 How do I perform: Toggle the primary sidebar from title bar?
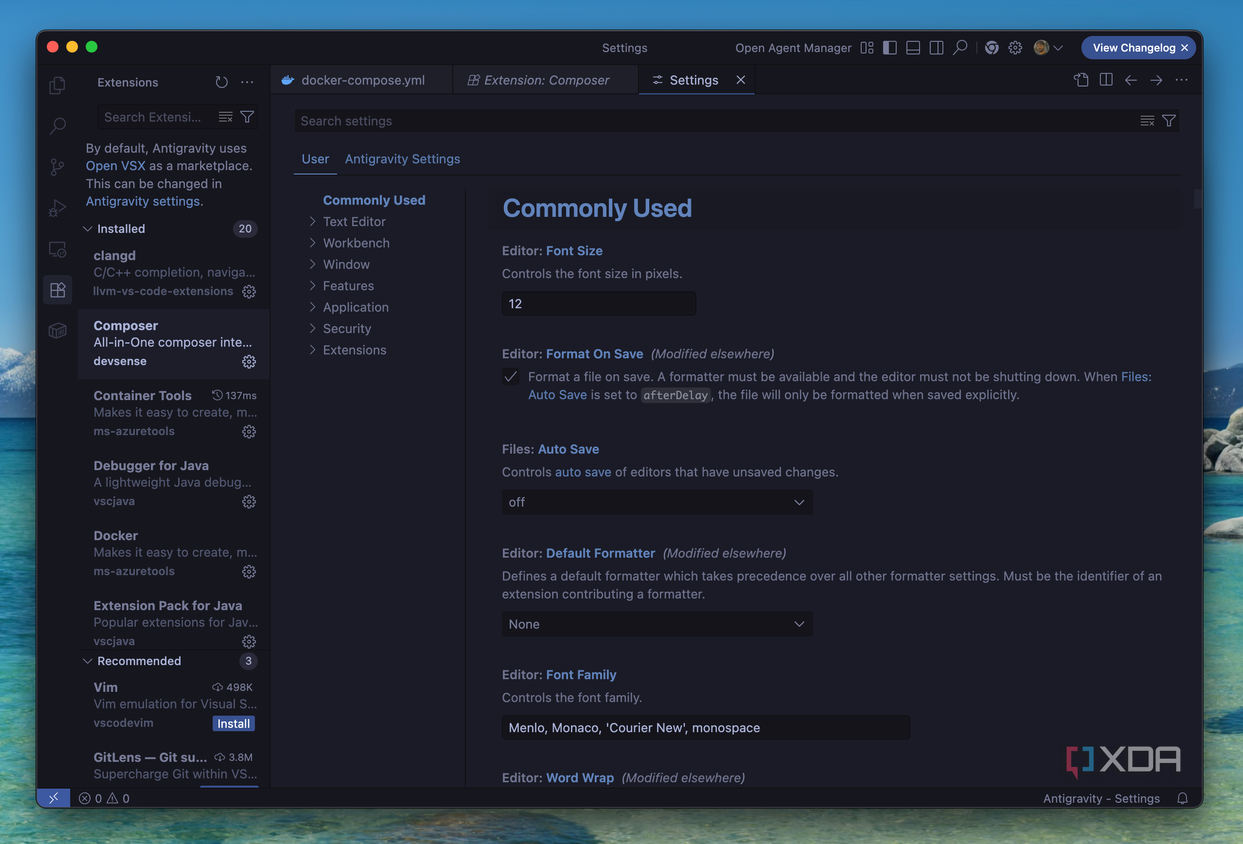coord(890,48)
